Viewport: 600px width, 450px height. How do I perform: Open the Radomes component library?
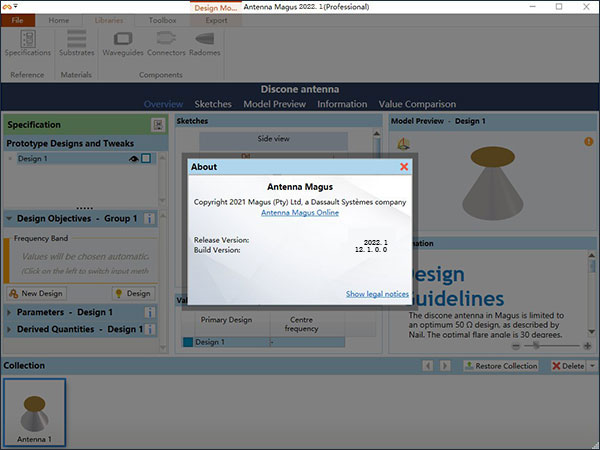point(205,44)
